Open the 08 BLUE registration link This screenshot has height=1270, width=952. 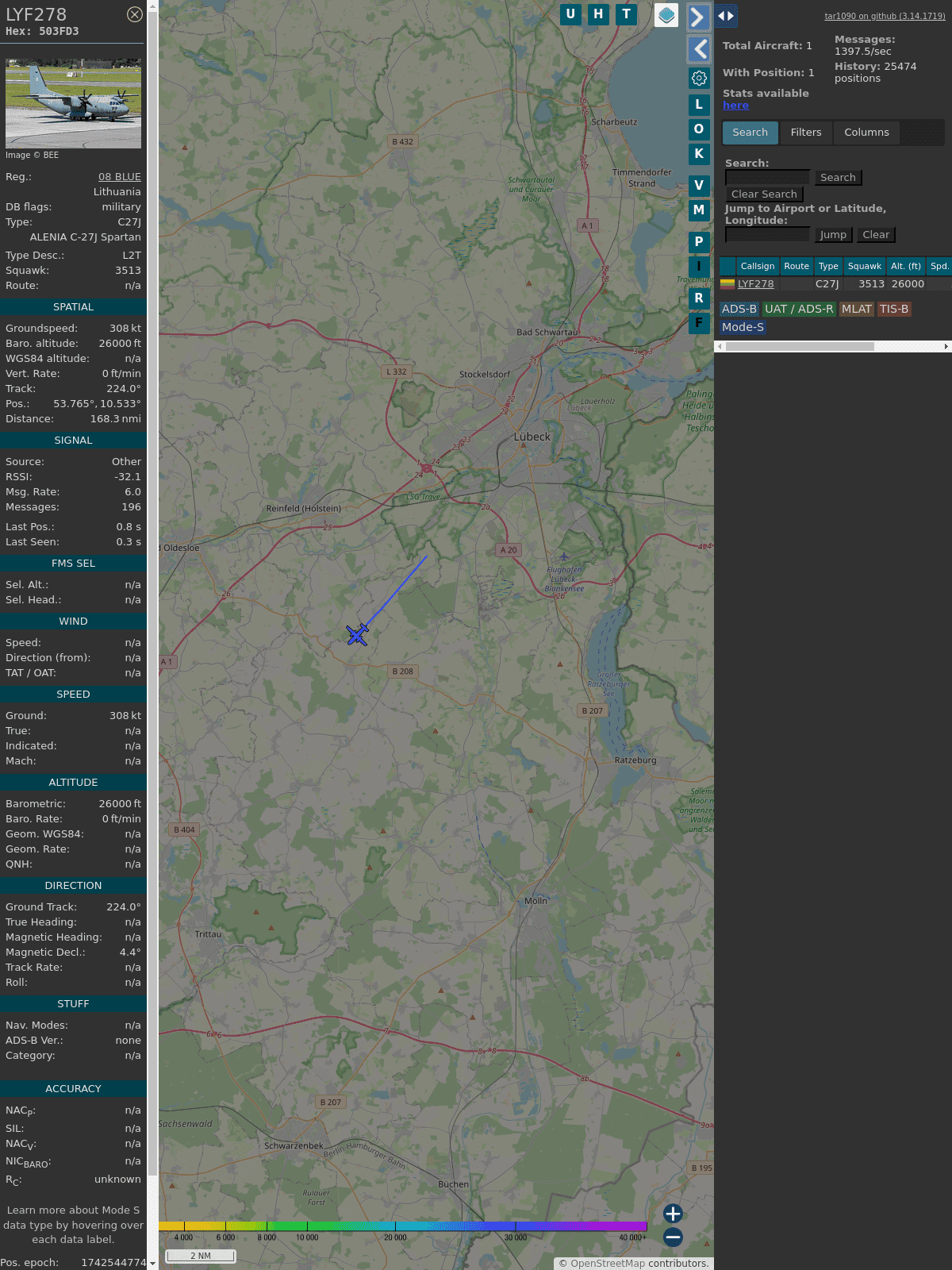[x=119, y=177]
